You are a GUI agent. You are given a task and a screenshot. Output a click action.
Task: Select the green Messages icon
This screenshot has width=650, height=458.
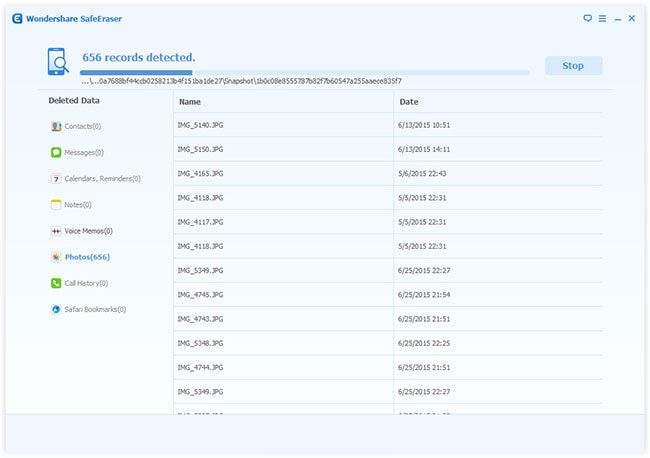56,153
